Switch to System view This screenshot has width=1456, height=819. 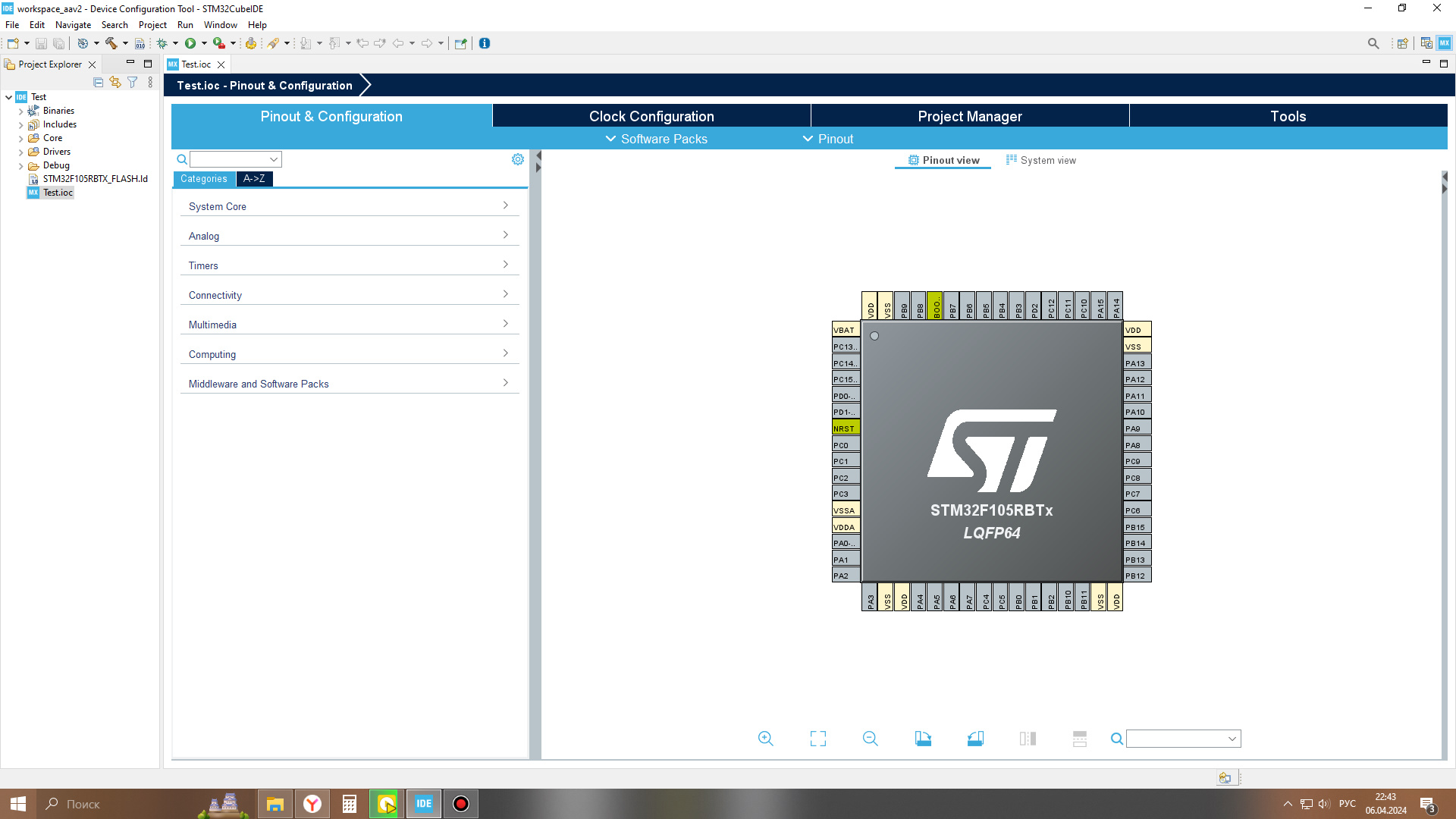pos(1040,160)
